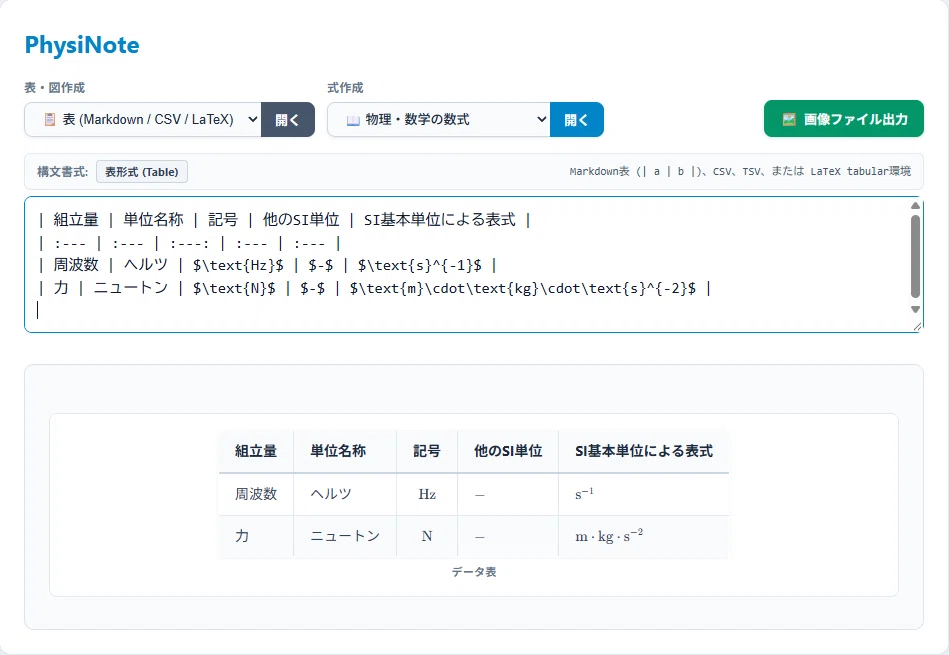Click the down arrow of the editor scrollbar
The height and width of the screenshot is (655, 949).
point(915,309)
